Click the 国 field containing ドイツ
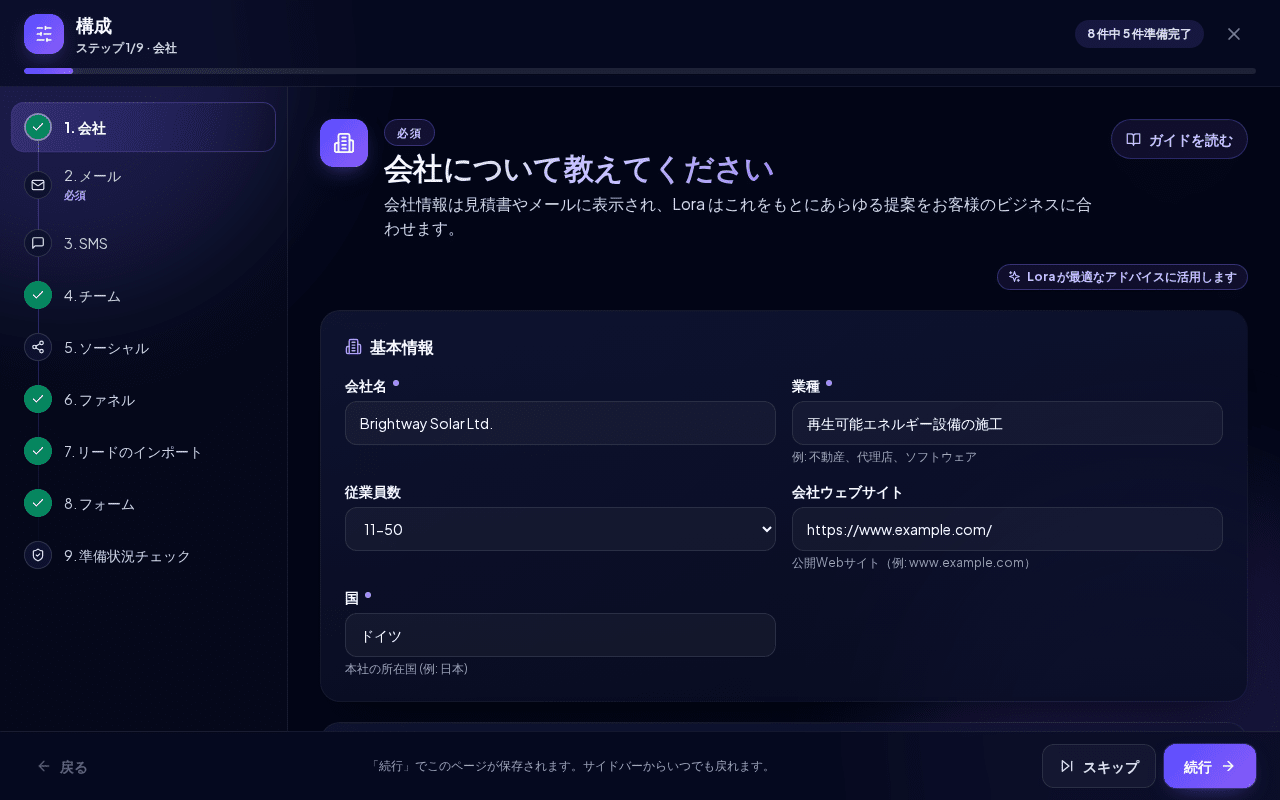1280x800 pixels. [x=560, y=635]
